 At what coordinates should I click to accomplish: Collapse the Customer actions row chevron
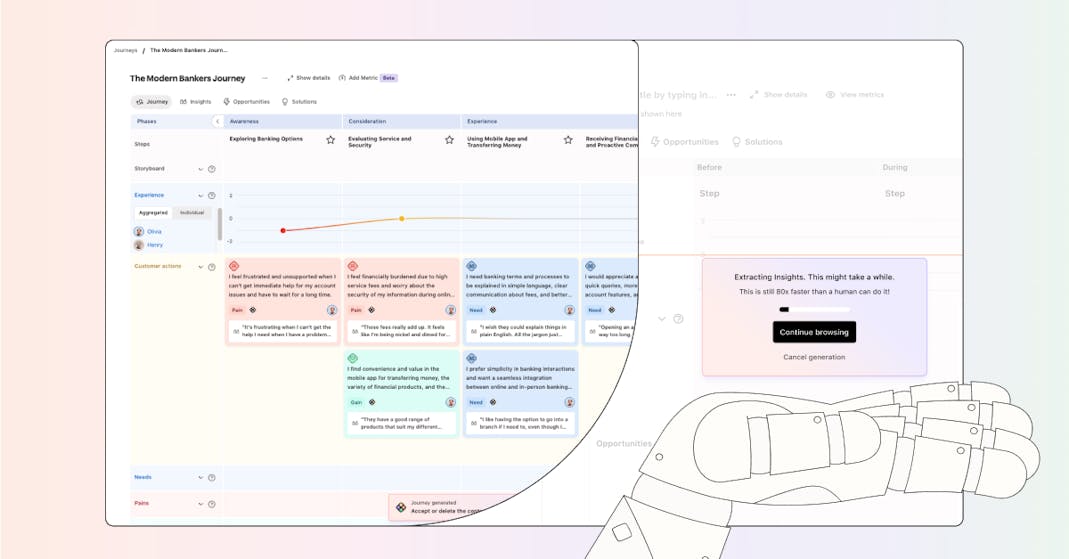pos(200,267)
